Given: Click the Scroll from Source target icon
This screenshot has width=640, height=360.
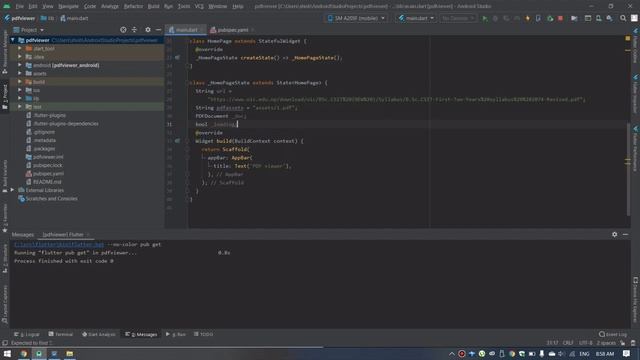Looking at the screenshot, I should (123, 30).
